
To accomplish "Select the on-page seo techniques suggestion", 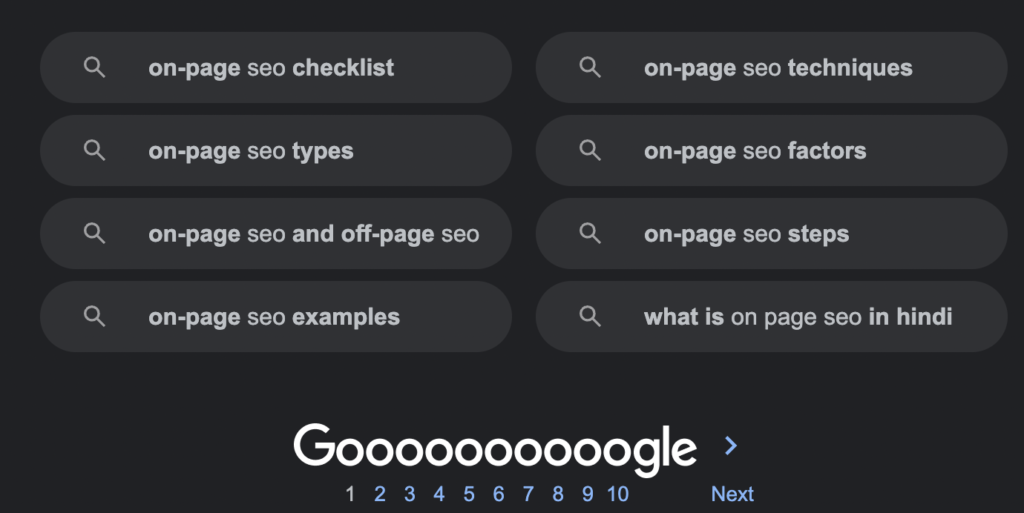I will (771, 67).
